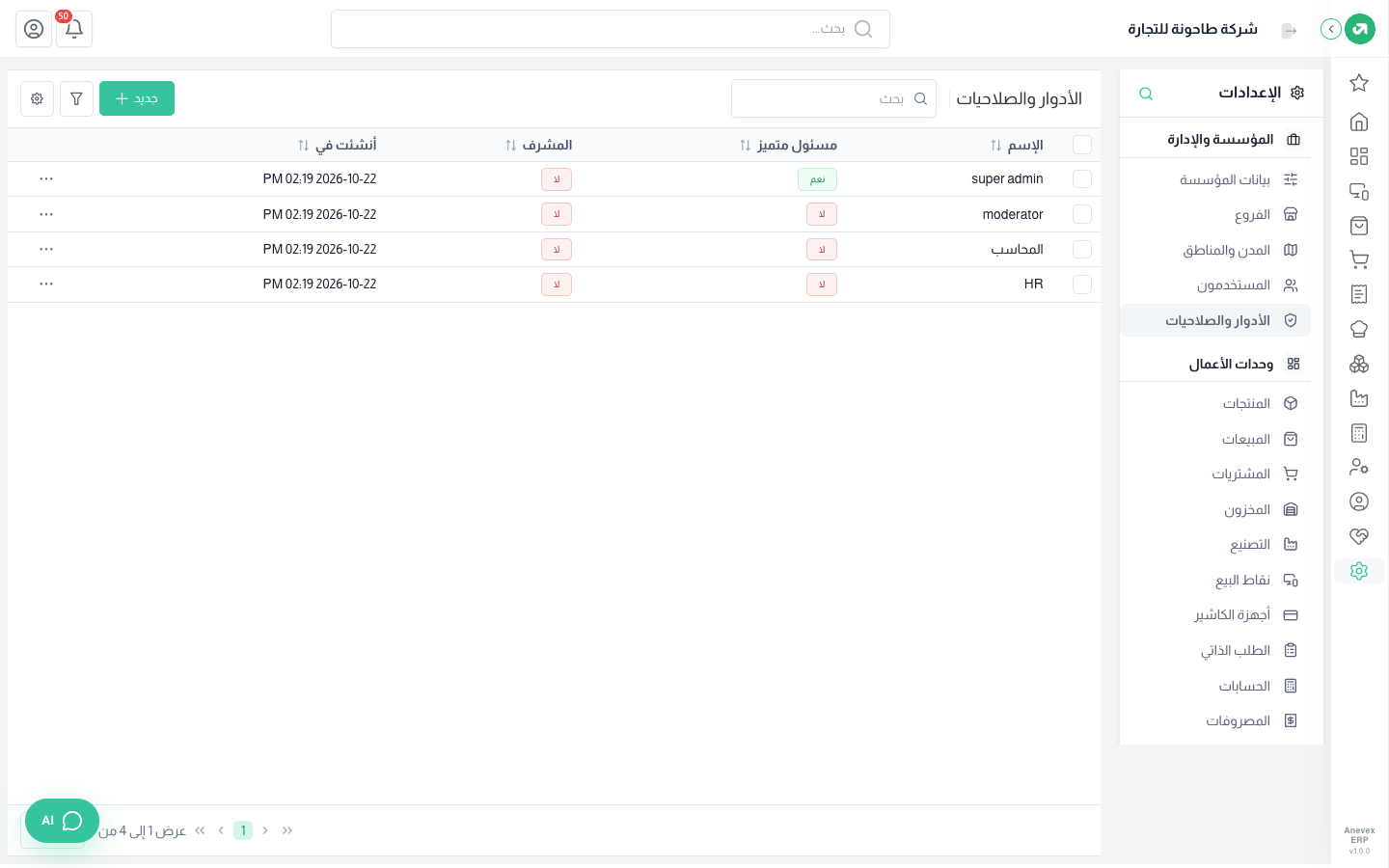Open بيانات المؤسسة settings item
Image resolution: width=1389 pixels, height=868 pixels.
[1215, 179]
